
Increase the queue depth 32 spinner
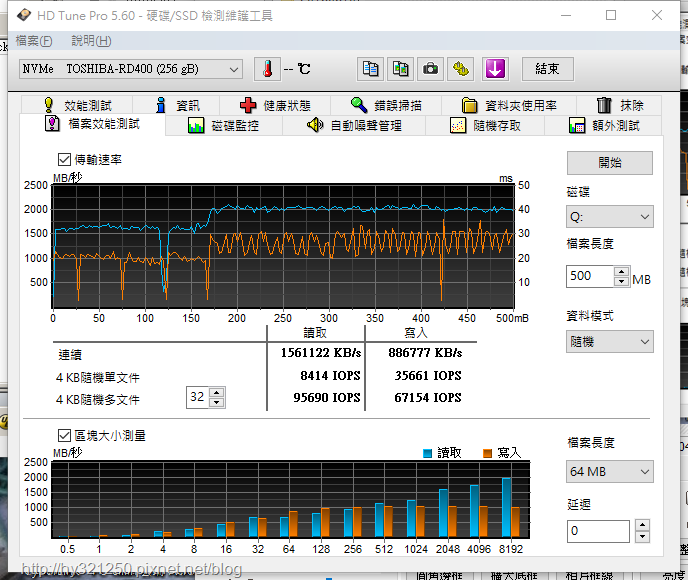217,392
